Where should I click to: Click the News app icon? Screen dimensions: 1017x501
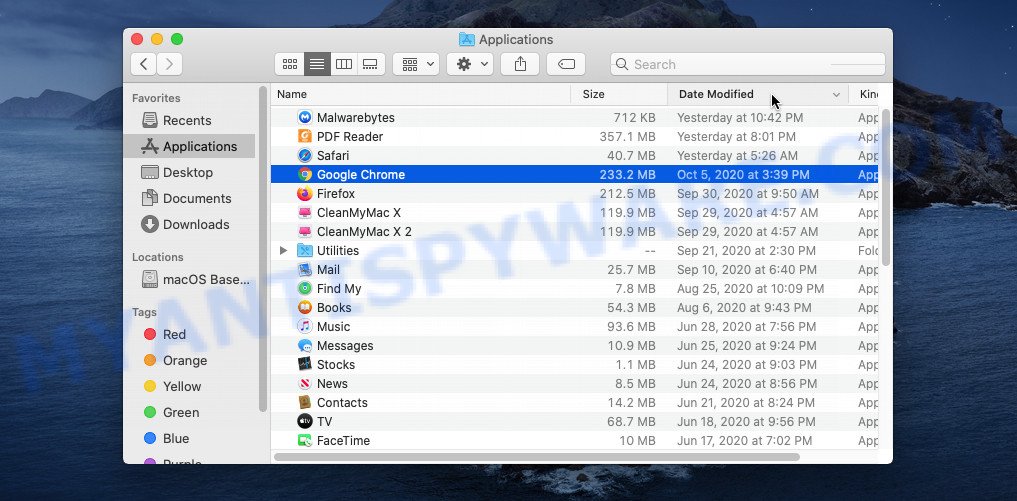point(305,384)
